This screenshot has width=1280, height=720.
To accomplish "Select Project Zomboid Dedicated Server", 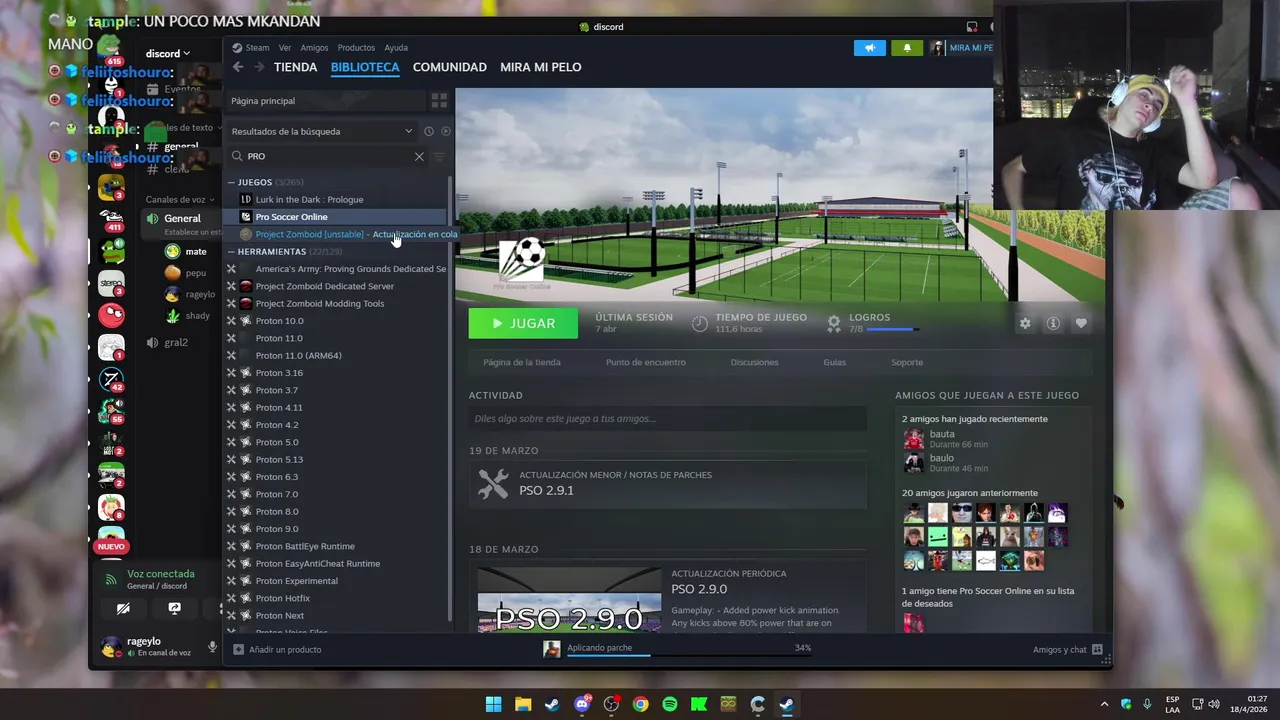I will click(x=324, y=286).
